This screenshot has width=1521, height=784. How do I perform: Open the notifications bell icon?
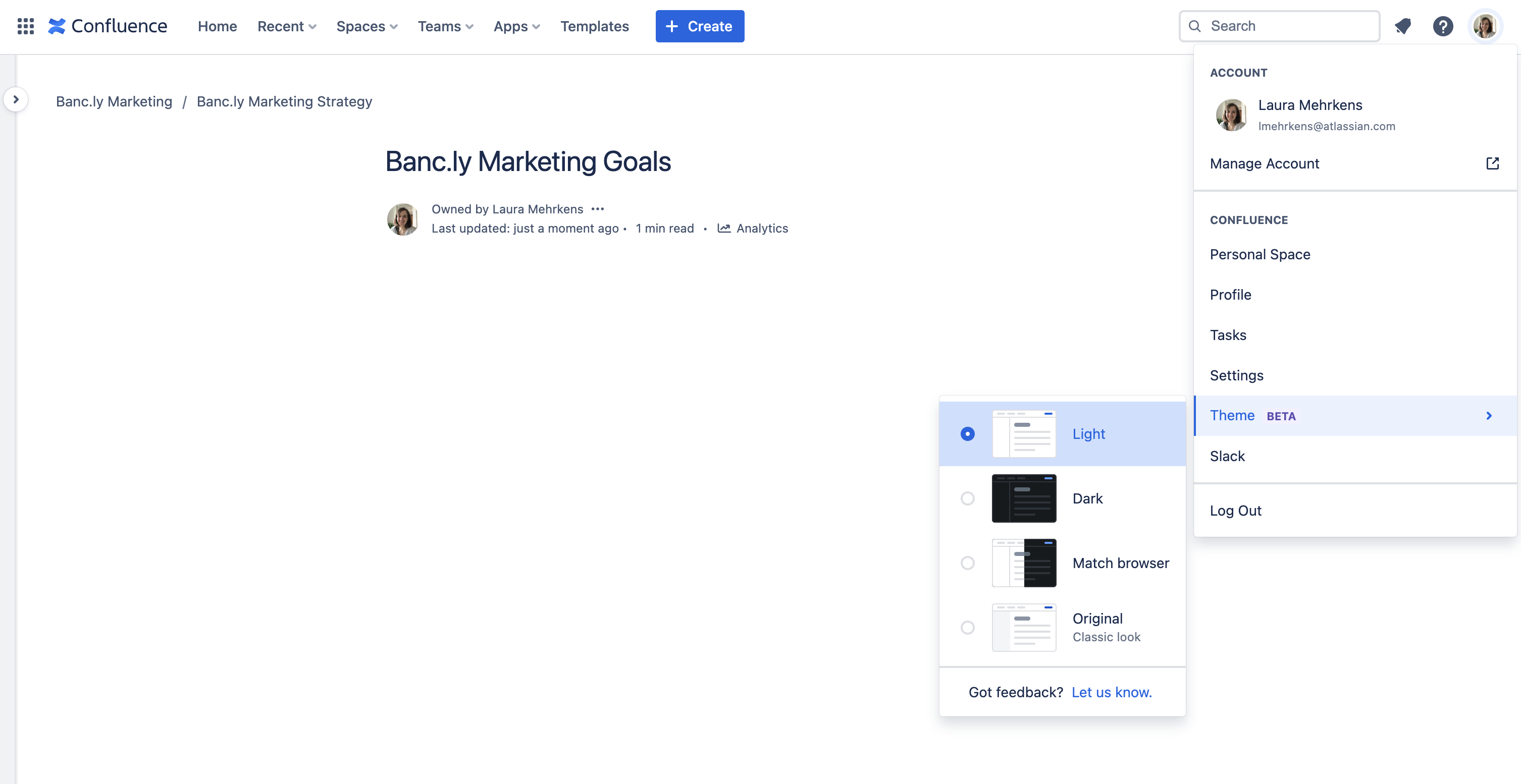click(x=1402, y=26)
